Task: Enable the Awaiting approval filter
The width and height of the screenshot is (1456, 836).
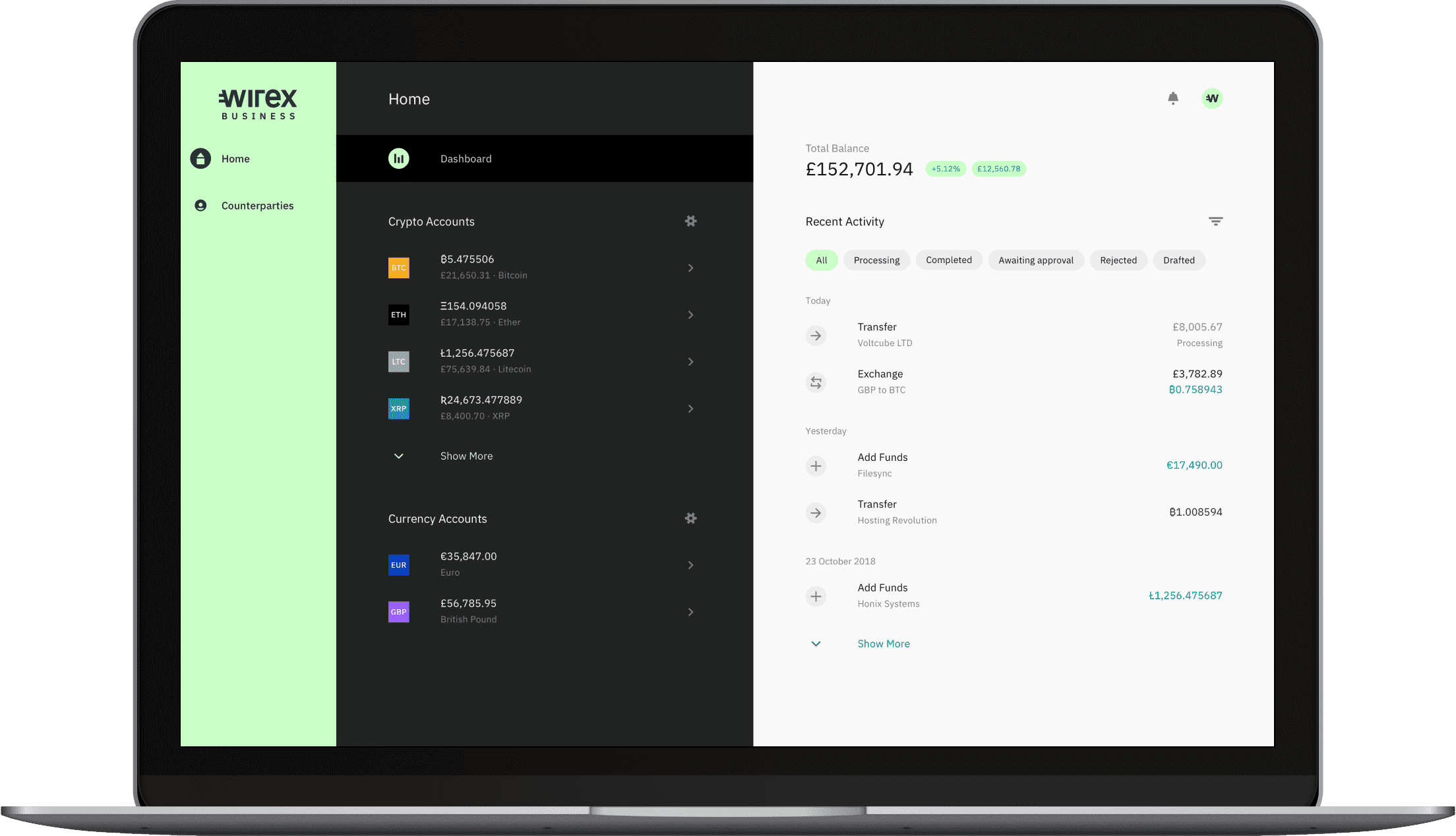Action: pos(1035,260)
